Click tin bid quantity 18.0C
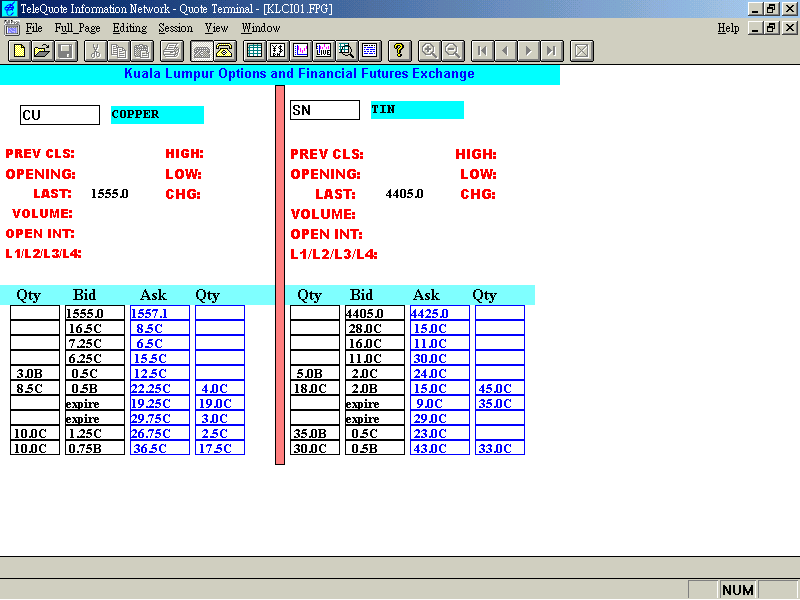The width and height of the screenshot is (800, 600). coord(315,388)
